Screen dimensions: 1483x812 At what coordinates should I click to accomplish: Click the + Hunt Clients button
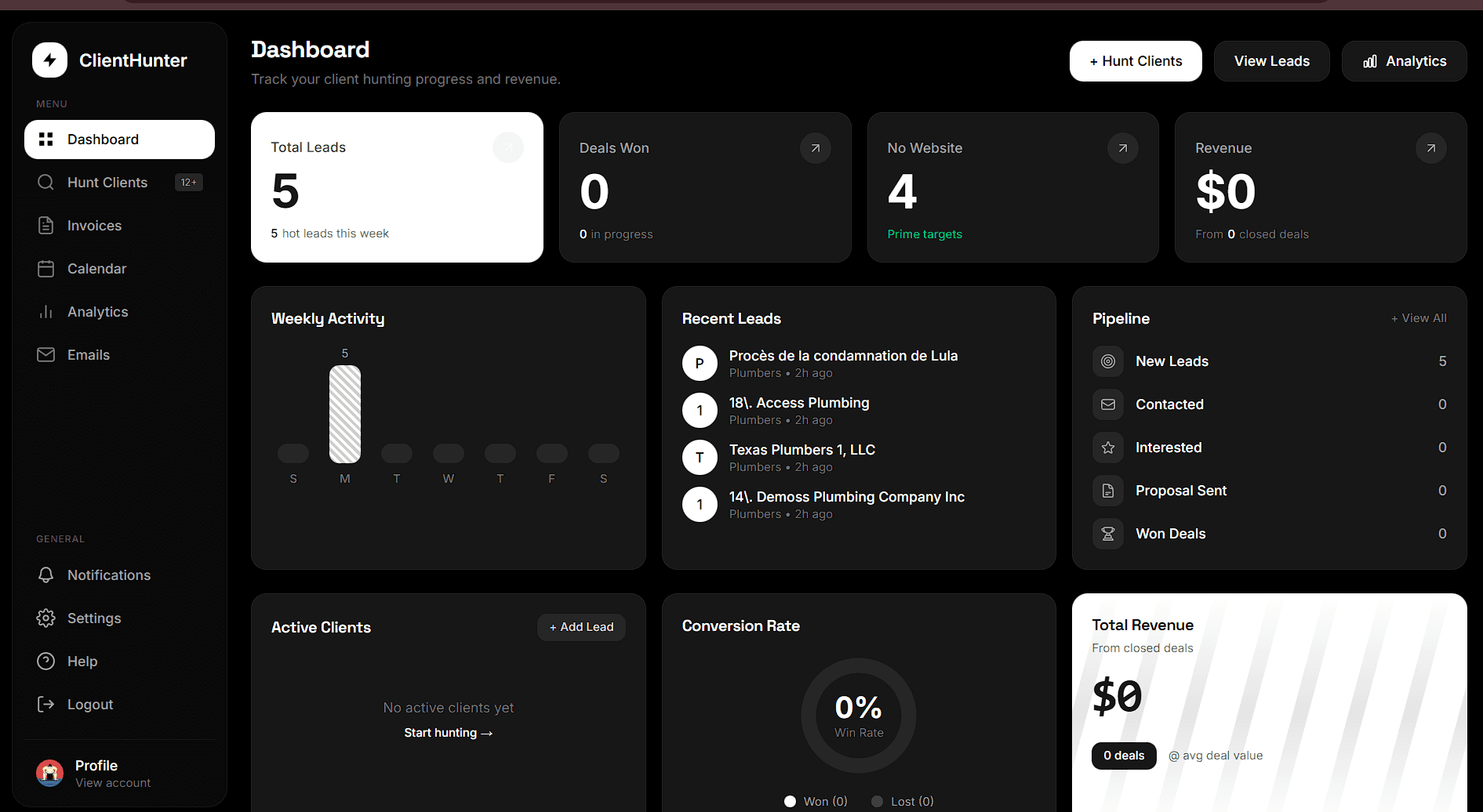click(1135, 60)
